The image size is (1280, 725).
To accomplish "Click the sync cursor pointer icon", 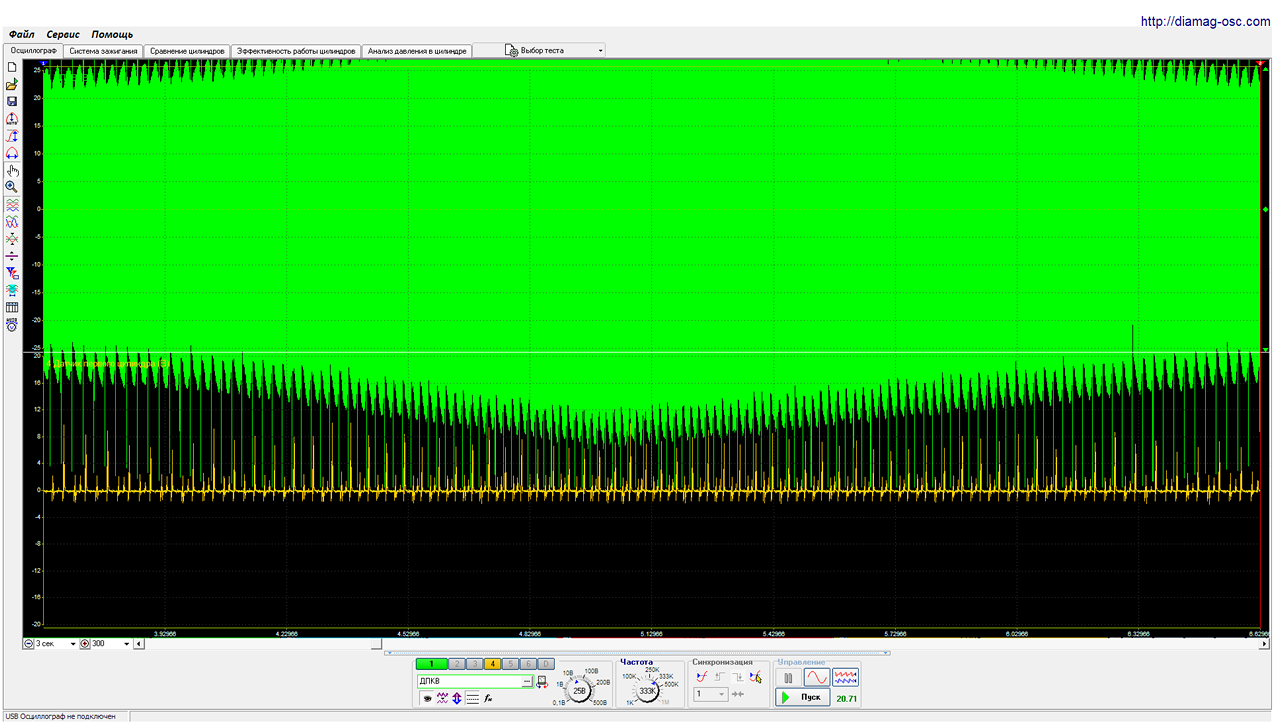I will (755, 677).
